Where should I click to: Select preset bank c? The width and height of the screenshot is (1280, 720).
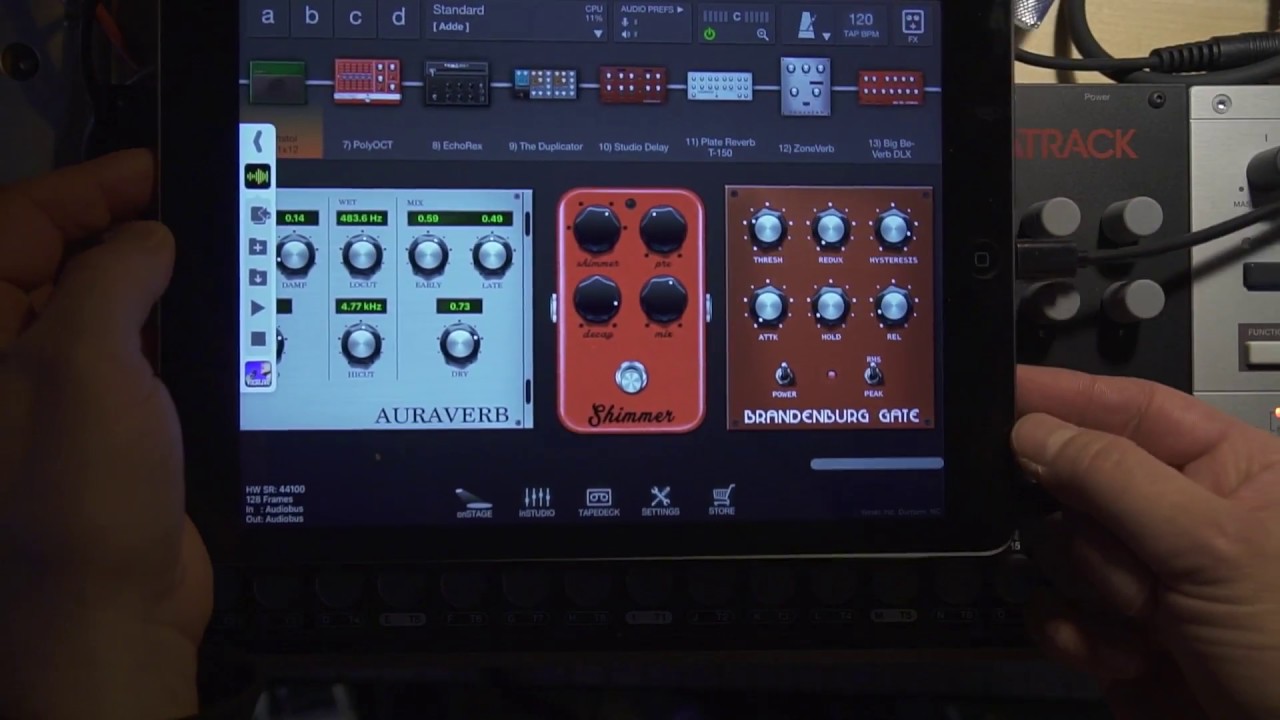click(355, 17)
